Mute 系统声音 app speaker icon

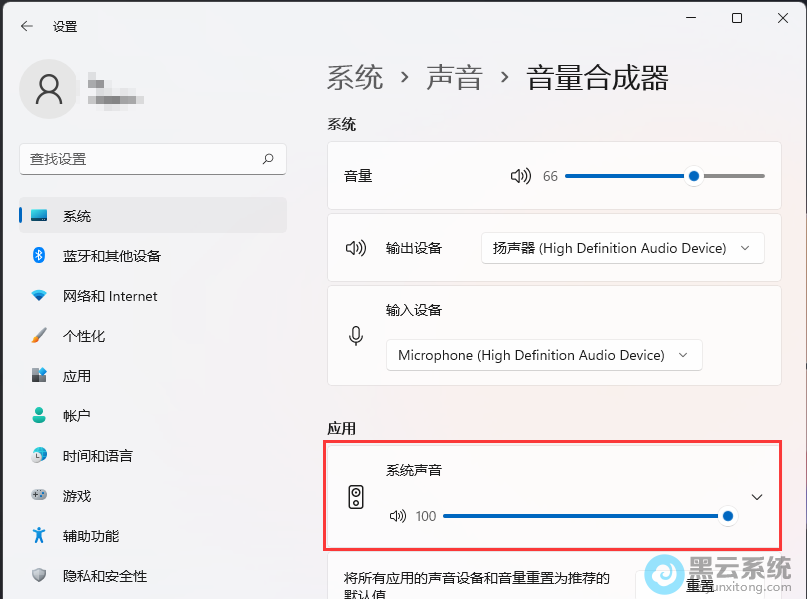398,516
